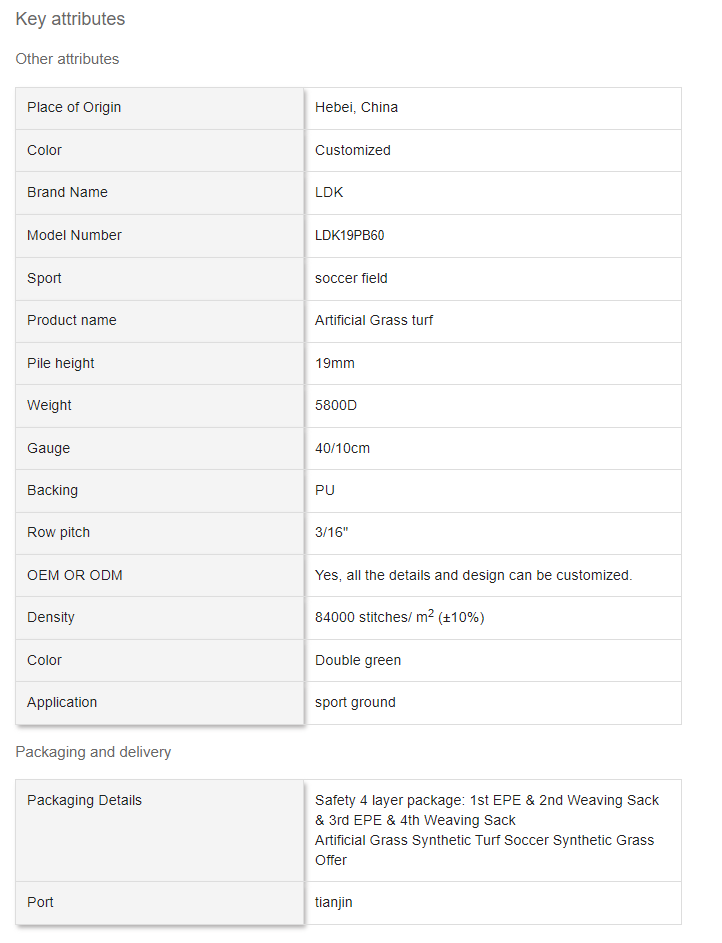Screen dimensions: 722x943
Task: Select the 84000 stitches density value
Action: click(399, 617)
